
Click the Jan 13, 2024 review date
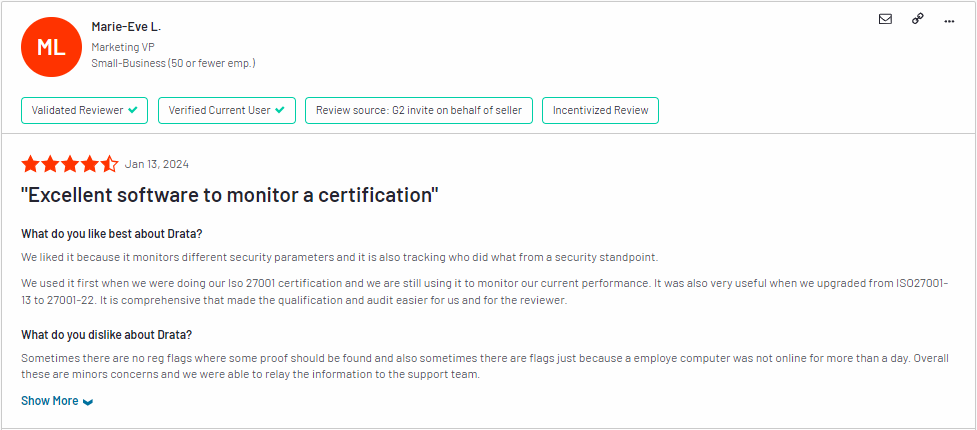click(156, 165)
